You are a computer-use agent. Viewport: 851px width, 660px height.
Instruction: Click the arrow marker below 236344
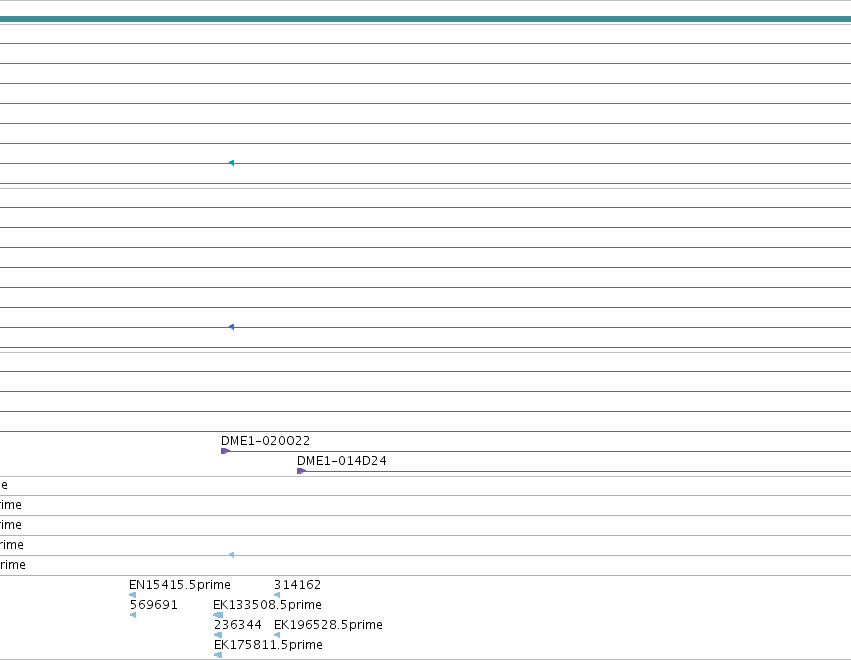(x=218, y=635)
